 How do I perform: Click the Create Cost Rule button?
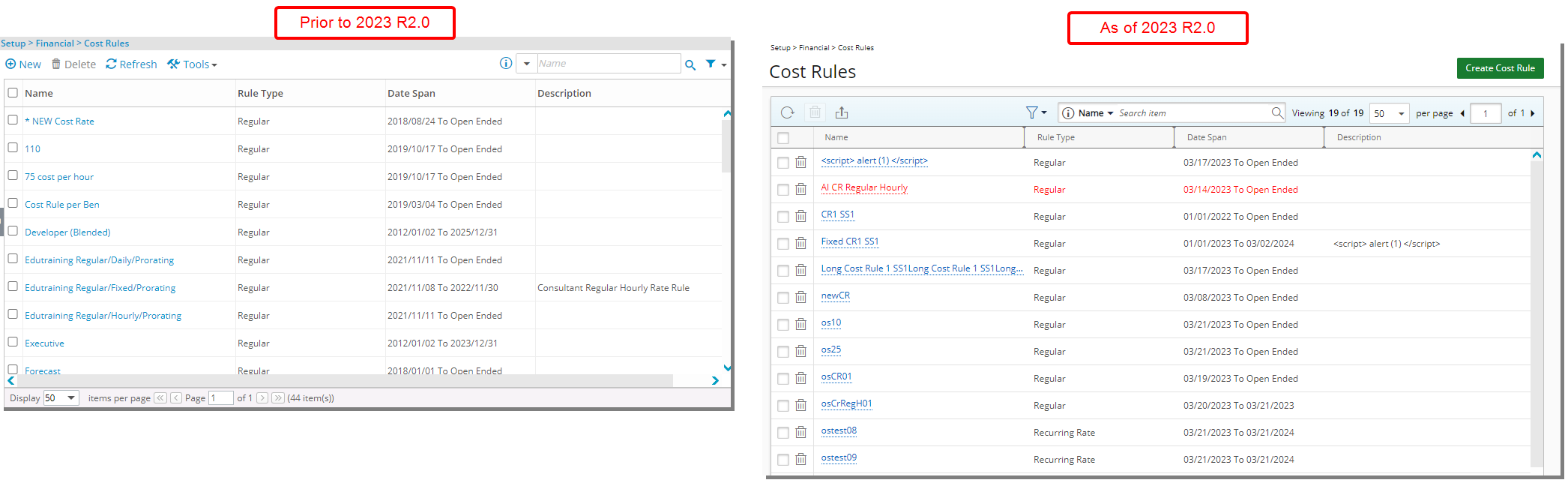(1500, 68)
